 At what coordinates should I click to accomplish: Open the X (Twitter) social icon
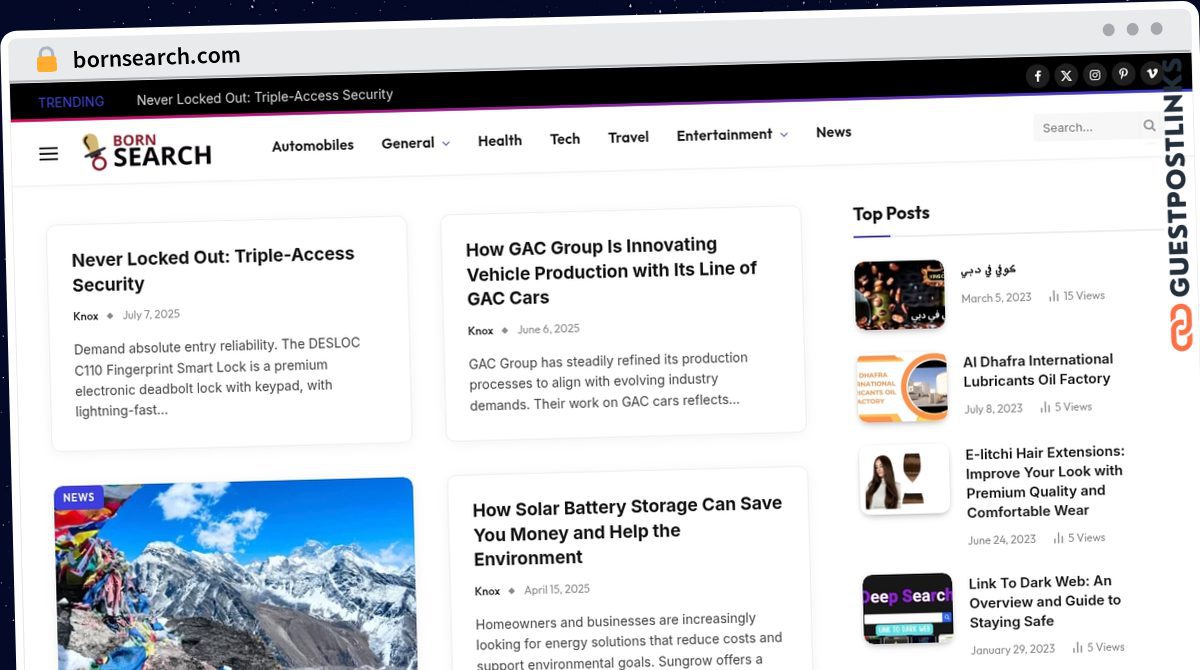pyautogui.click(x=1066, y=75)
